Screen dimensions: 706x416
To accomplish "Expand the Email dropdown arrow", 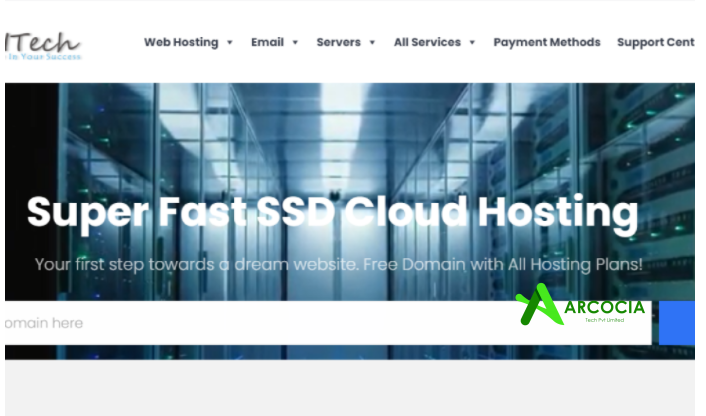I will (x=296, y=43).
